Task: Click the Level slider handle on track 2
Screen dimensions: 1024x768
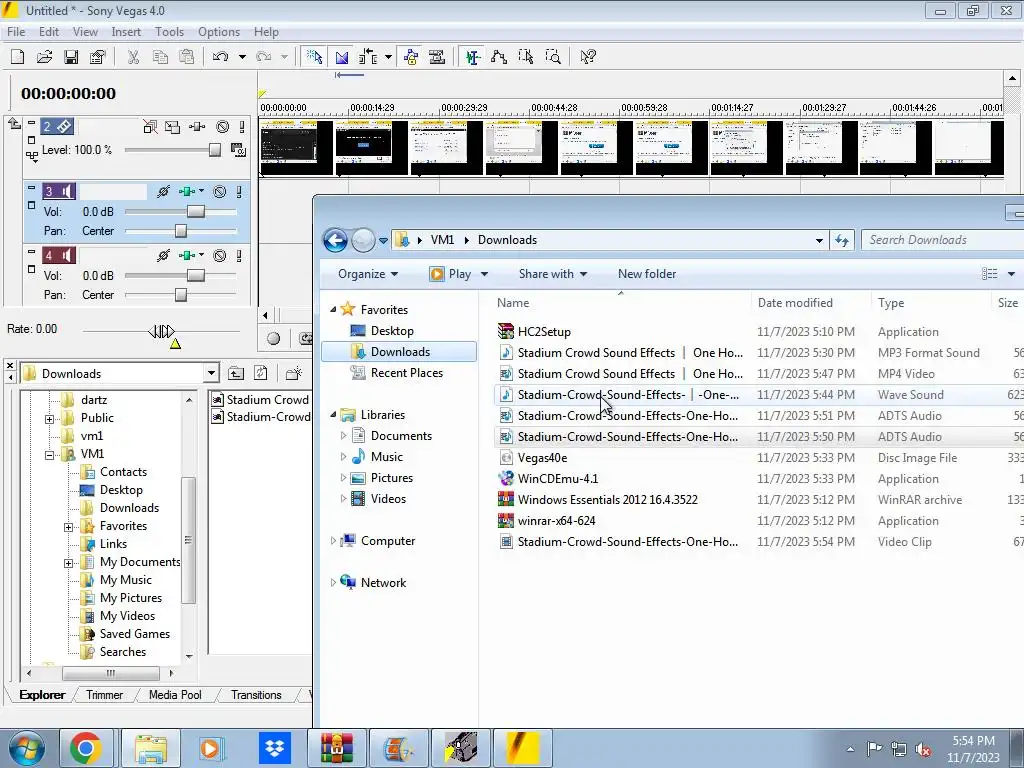Action: point(215,150)
